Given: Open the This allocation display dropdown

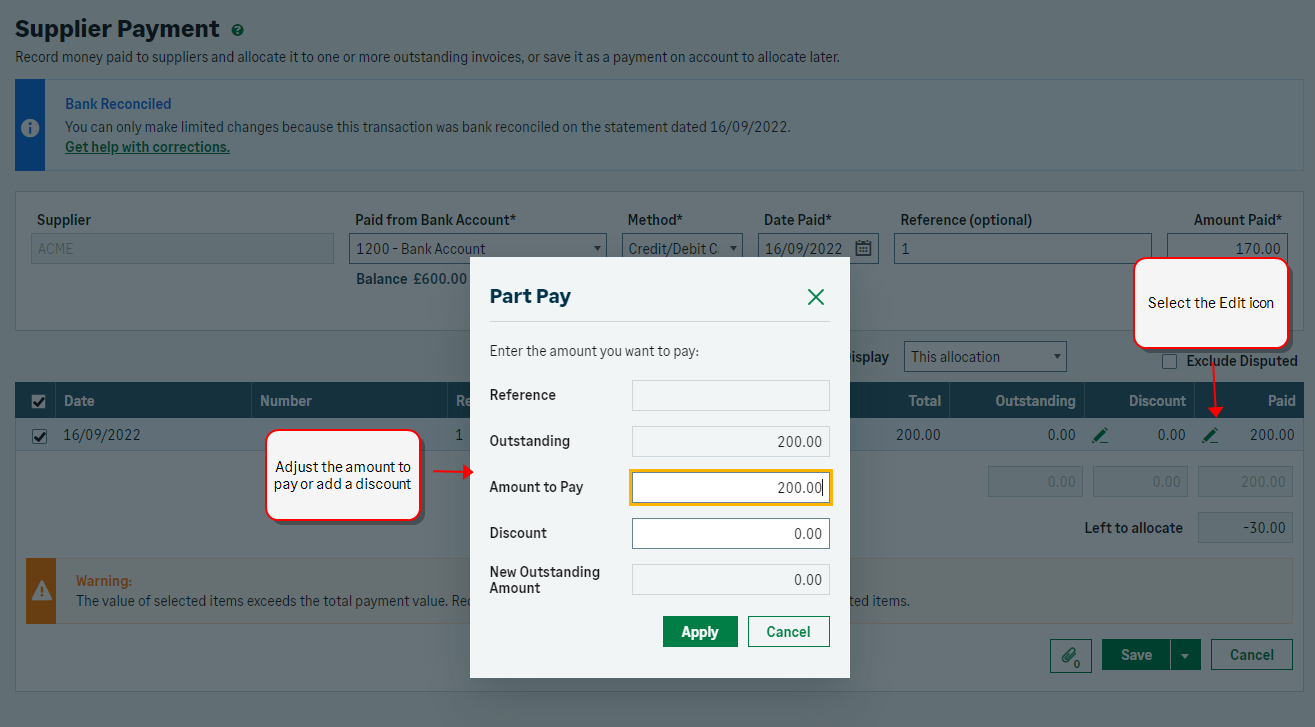Looking at the screenshot, I should pyautogui.click(x=985, y=357).
